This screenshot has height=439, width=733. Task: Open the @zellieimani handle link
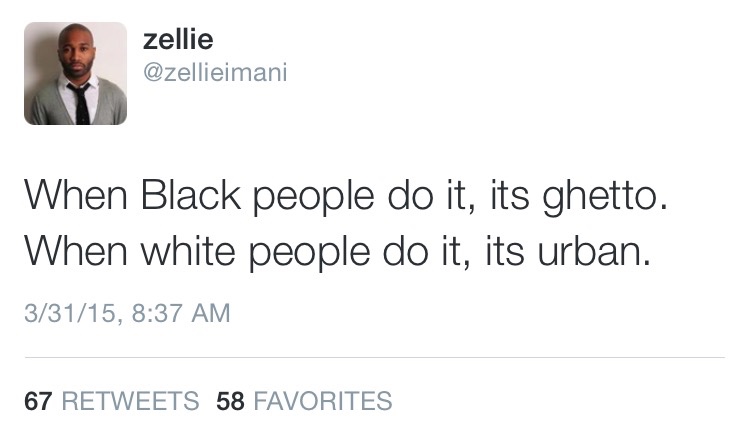(215, 72)
